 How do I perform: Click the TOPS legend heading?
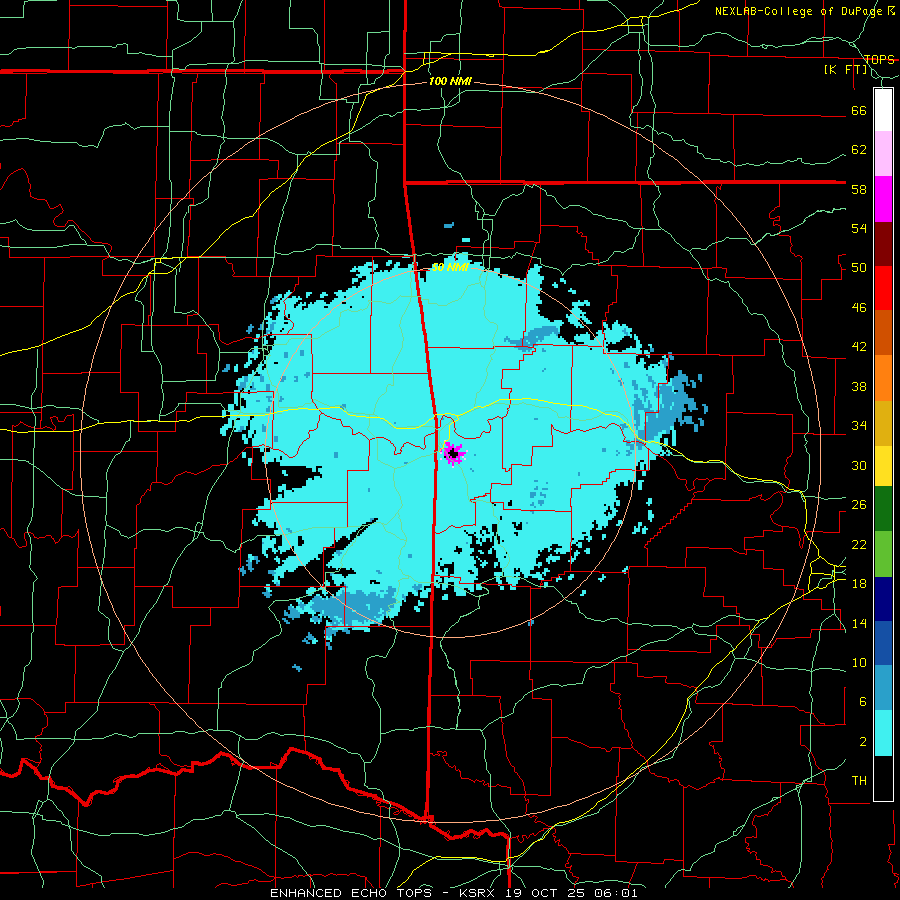(x=879, y=59)
